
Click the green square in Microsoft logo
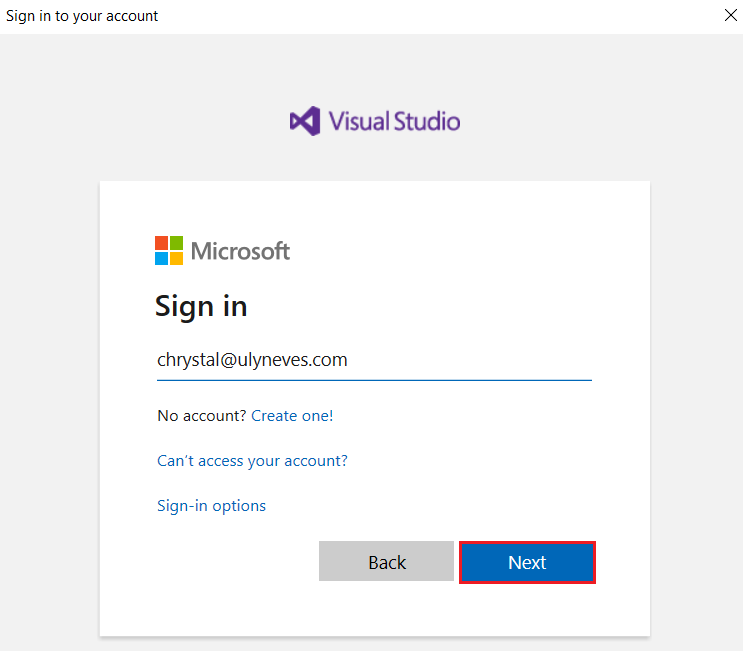point(176,243)
